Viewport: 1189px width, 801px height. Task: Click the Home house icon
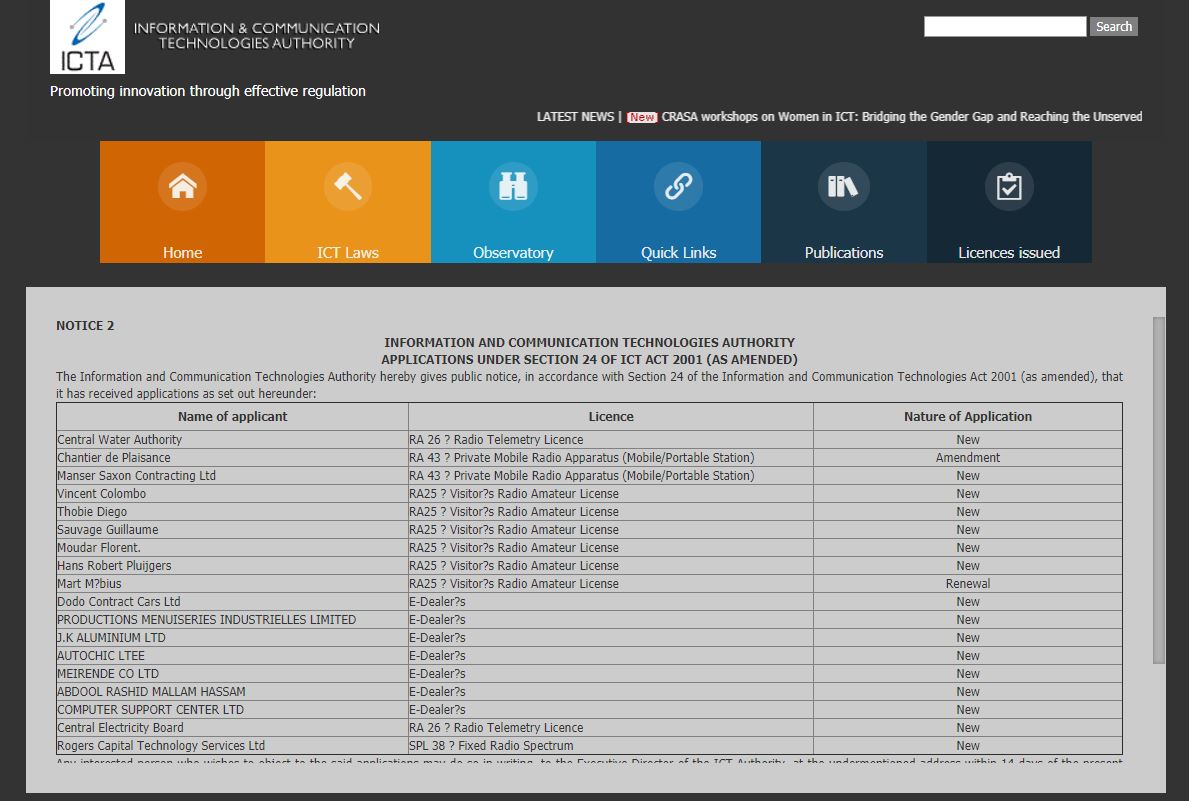coord(183,186)
